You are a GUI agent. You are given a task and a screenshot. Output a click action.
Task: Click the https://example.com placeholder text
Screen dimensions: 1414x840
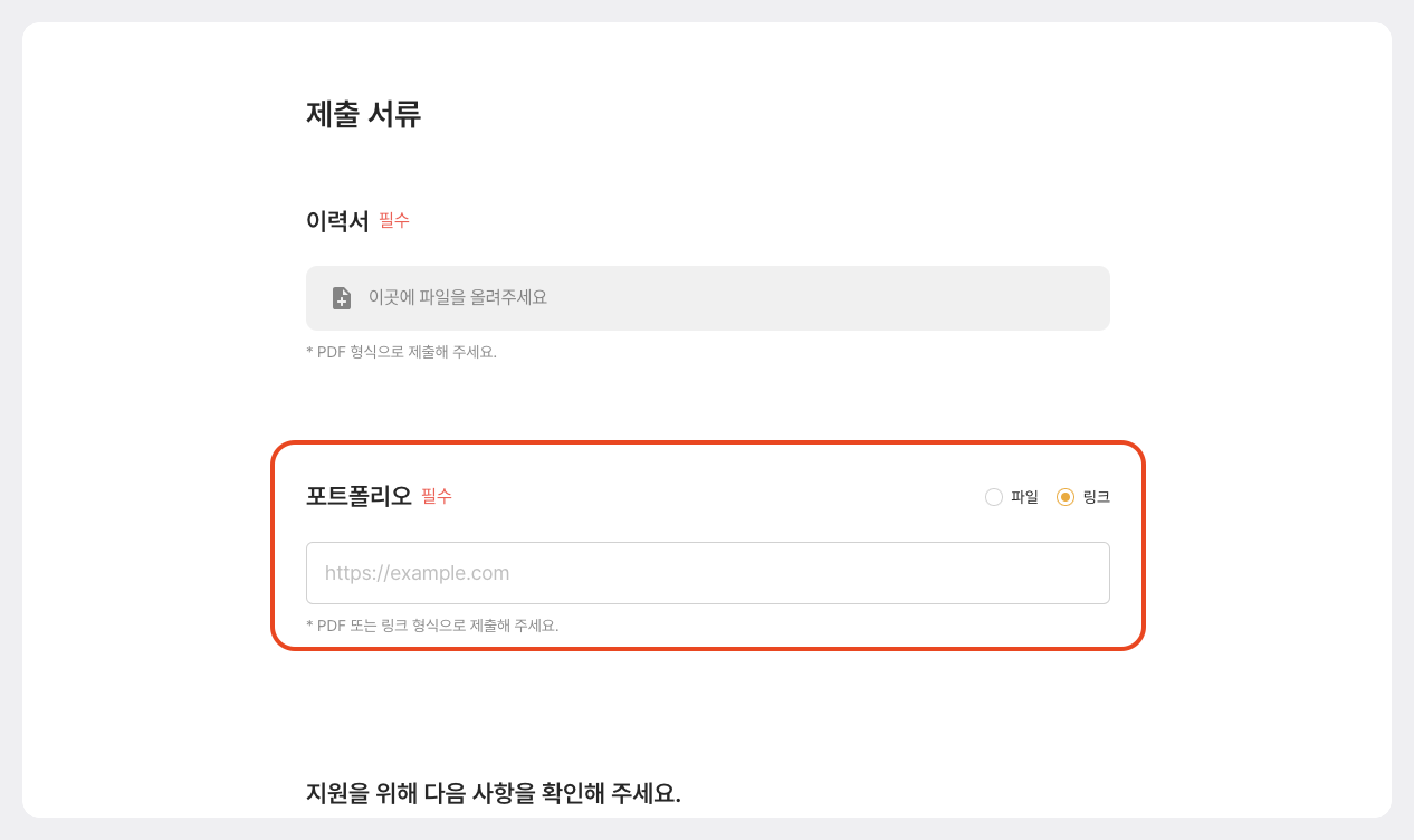(417, 573)
